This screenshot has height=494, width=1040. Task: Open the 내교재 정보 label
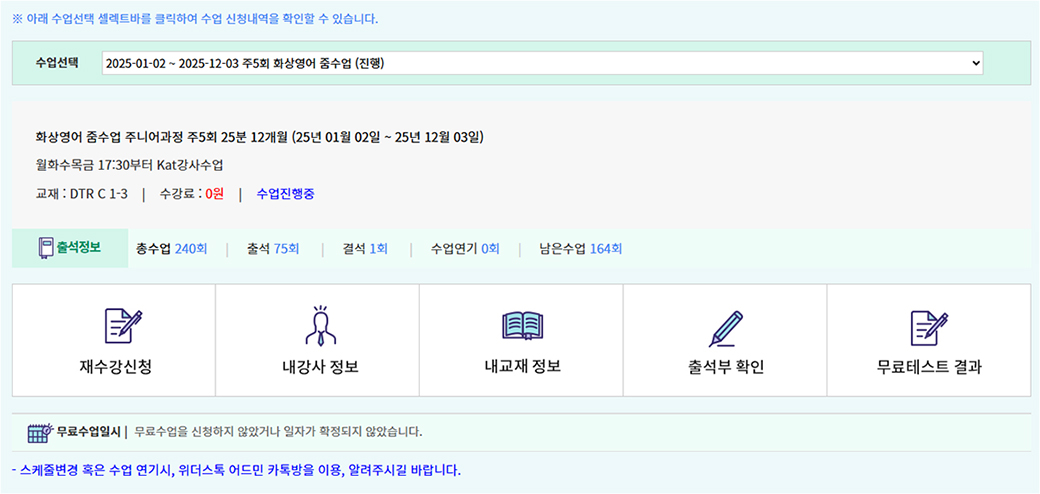[523, 367]
